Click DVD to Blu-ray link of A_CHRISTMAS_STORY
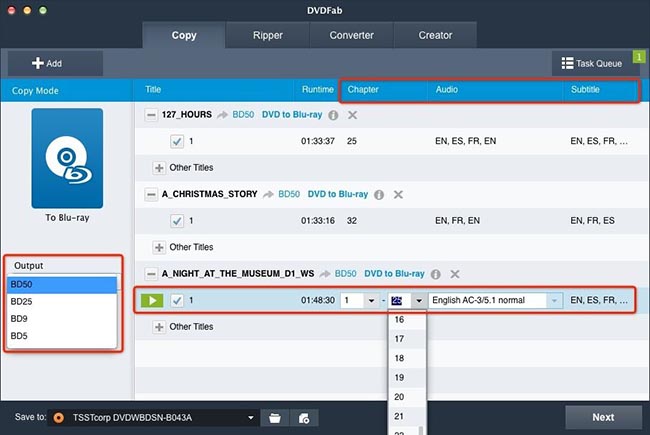Viewport: 650px width, 435px height. [338, 194]
